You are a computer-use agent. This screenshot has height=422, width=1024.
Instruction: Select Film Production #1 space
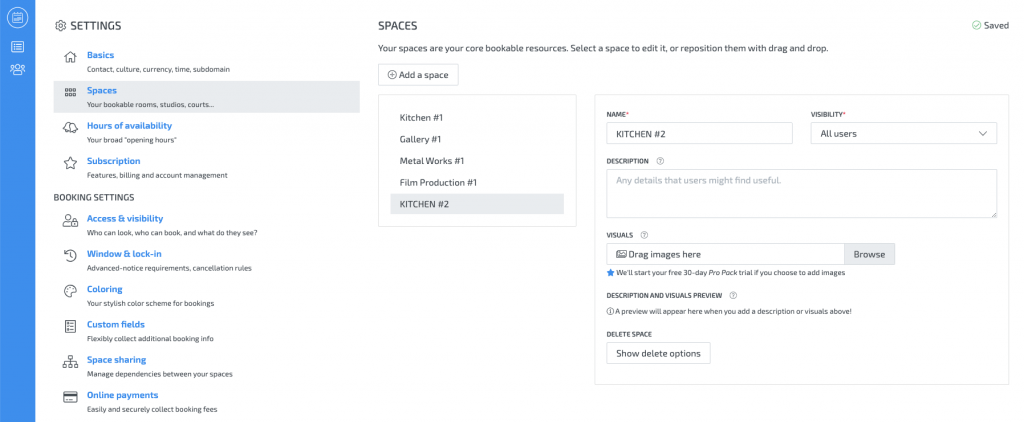coord(438,182)
